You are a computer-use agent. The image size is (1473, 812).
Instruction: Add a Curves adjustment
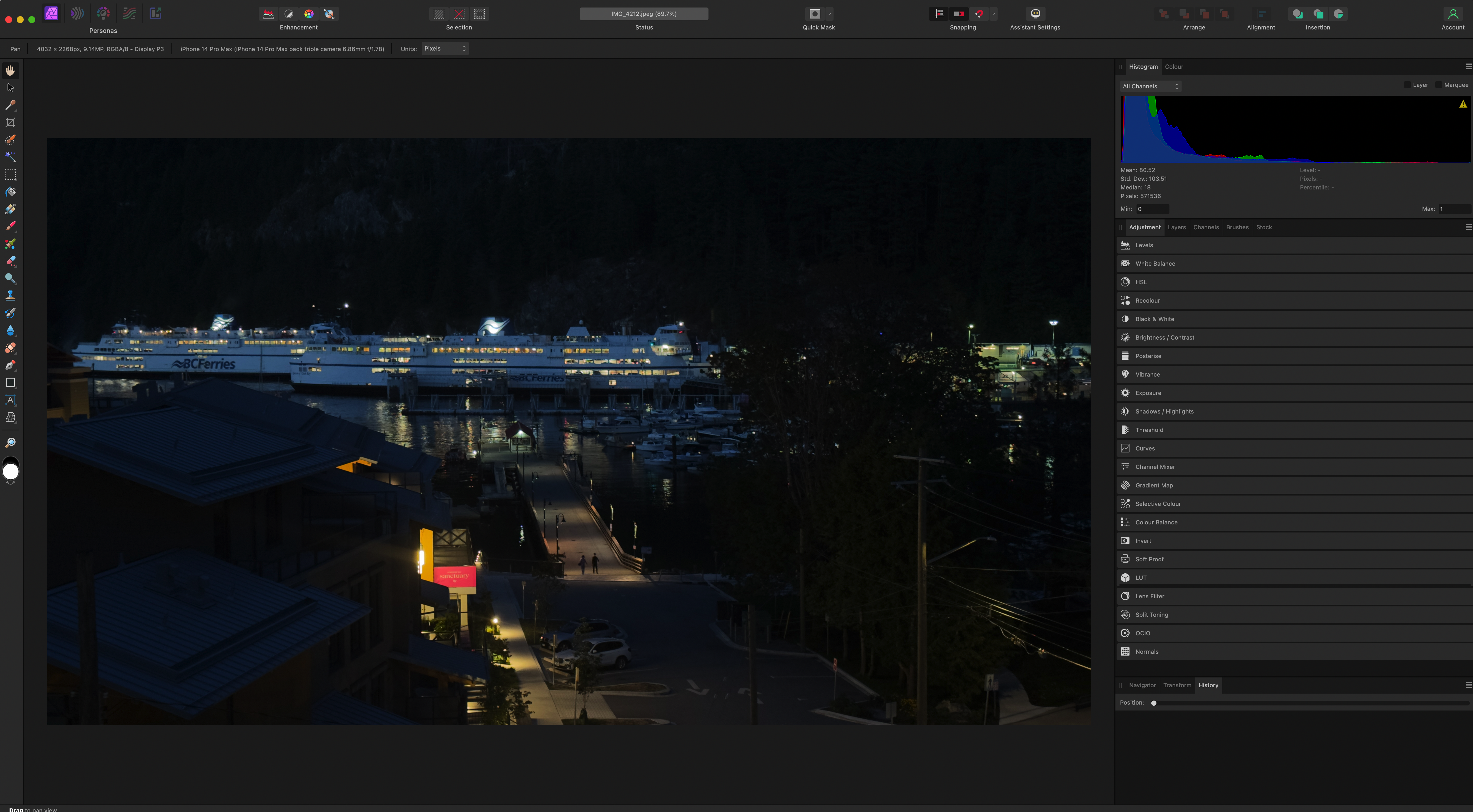pos(1294,449)
